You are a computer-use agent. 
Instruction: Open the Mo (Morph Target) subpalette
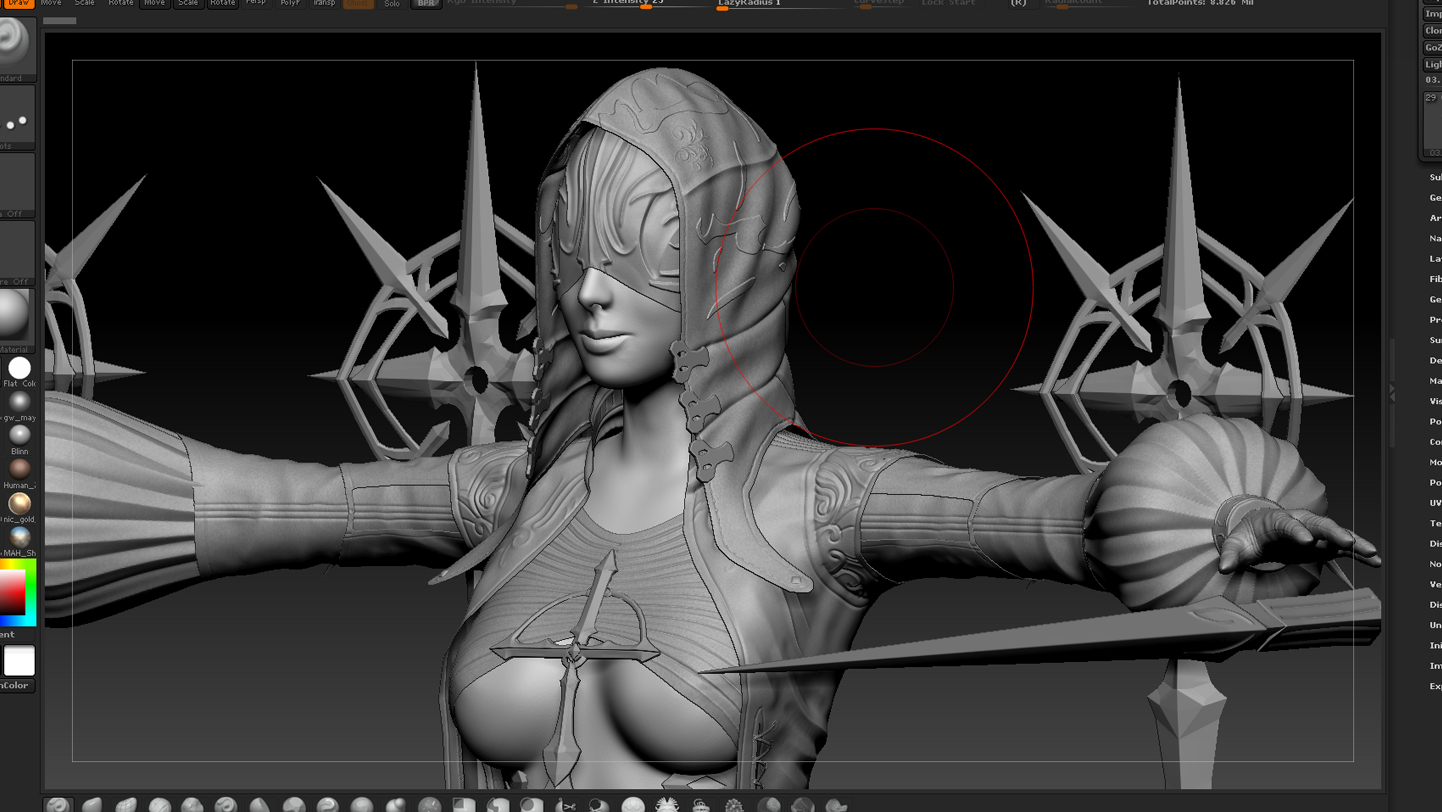tap(1435, 462)
